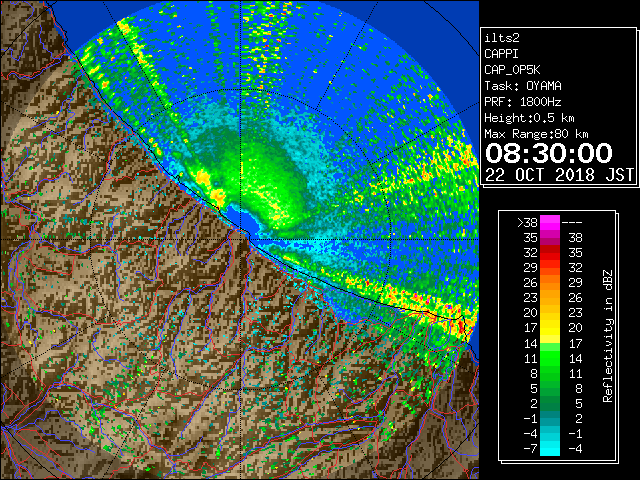This screenshot has height=480, width=640.
Task: Click the 'PRF: 1800Hz' value
Action: click(523, 102)
